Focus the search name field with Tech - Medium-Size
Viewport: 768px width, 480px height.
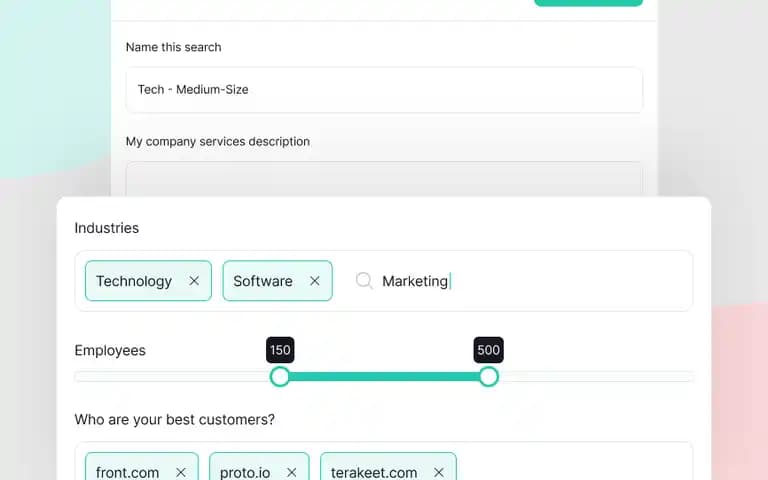tap(384, 90)
